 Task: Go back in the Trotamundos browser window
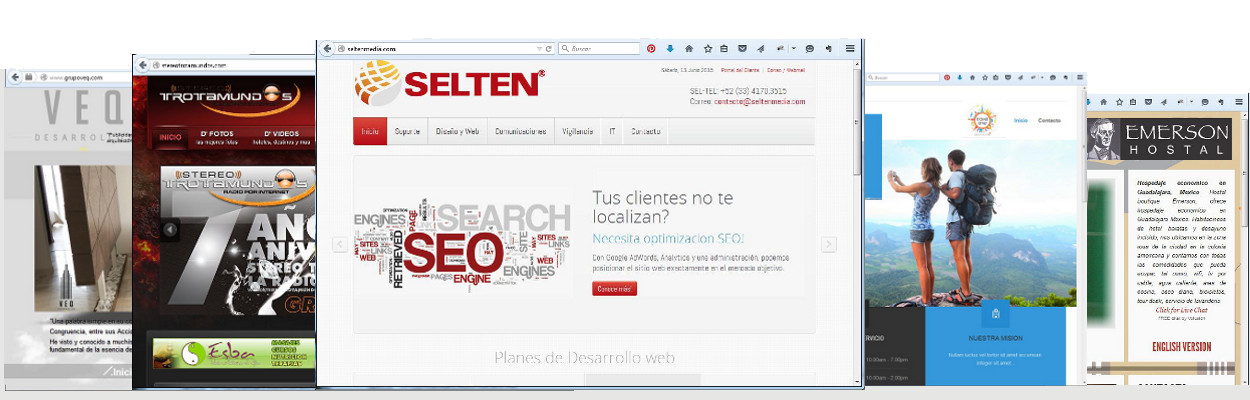pos(141,64)
